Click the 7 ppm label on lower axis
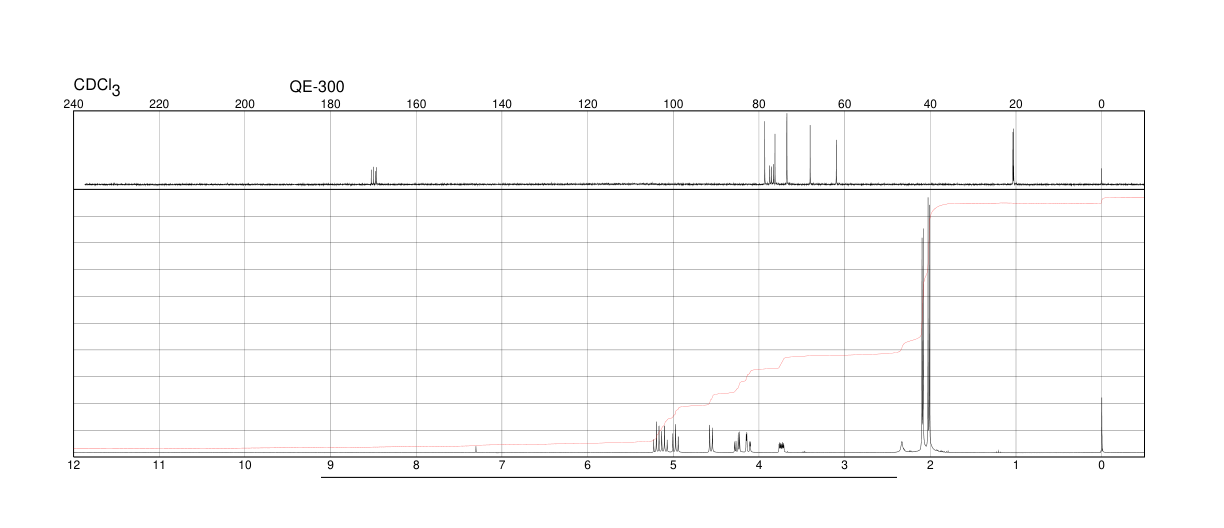1224x528 pixels. tap(502, 465)
